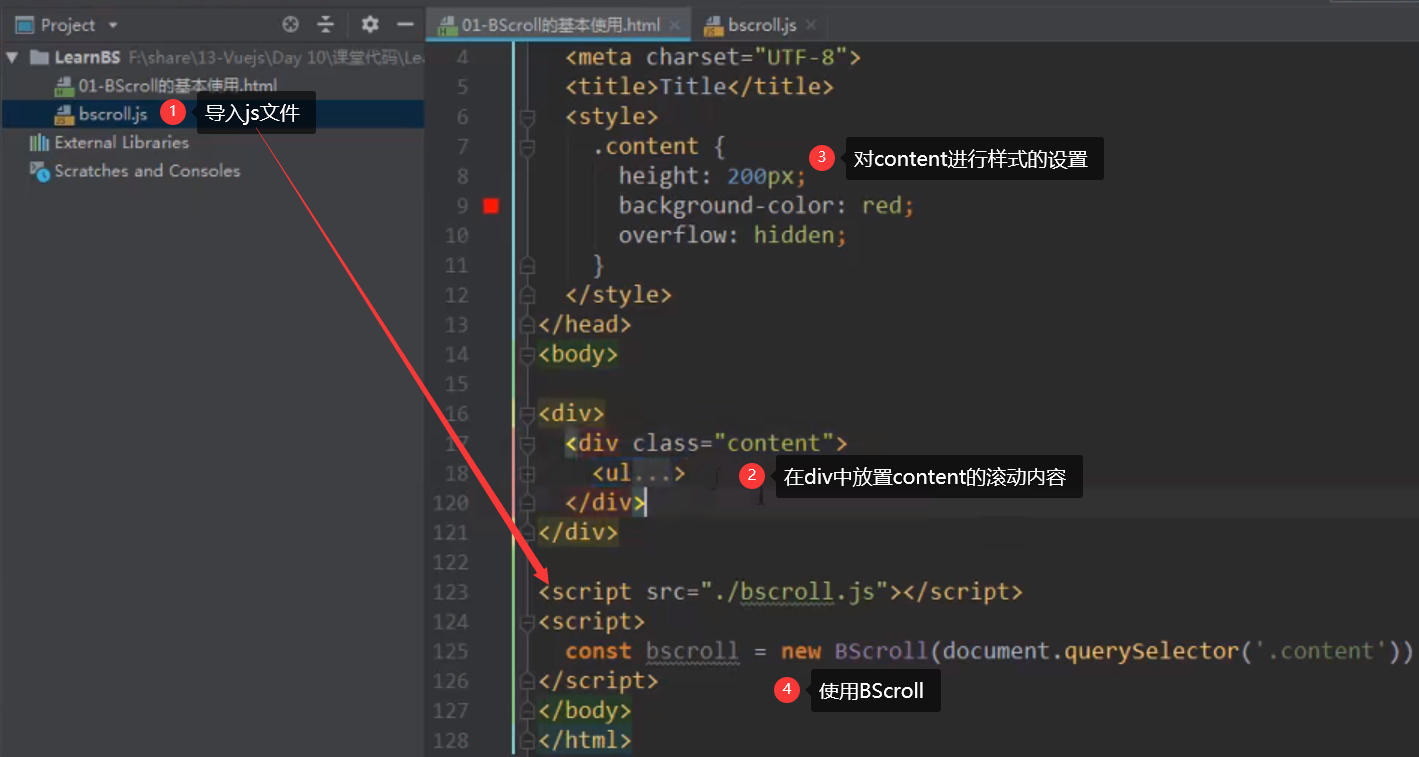Select the LearnBS project folder
The width and height of the screenshot is (1419, 757).
pyautogui.click(x=87, y=57)
